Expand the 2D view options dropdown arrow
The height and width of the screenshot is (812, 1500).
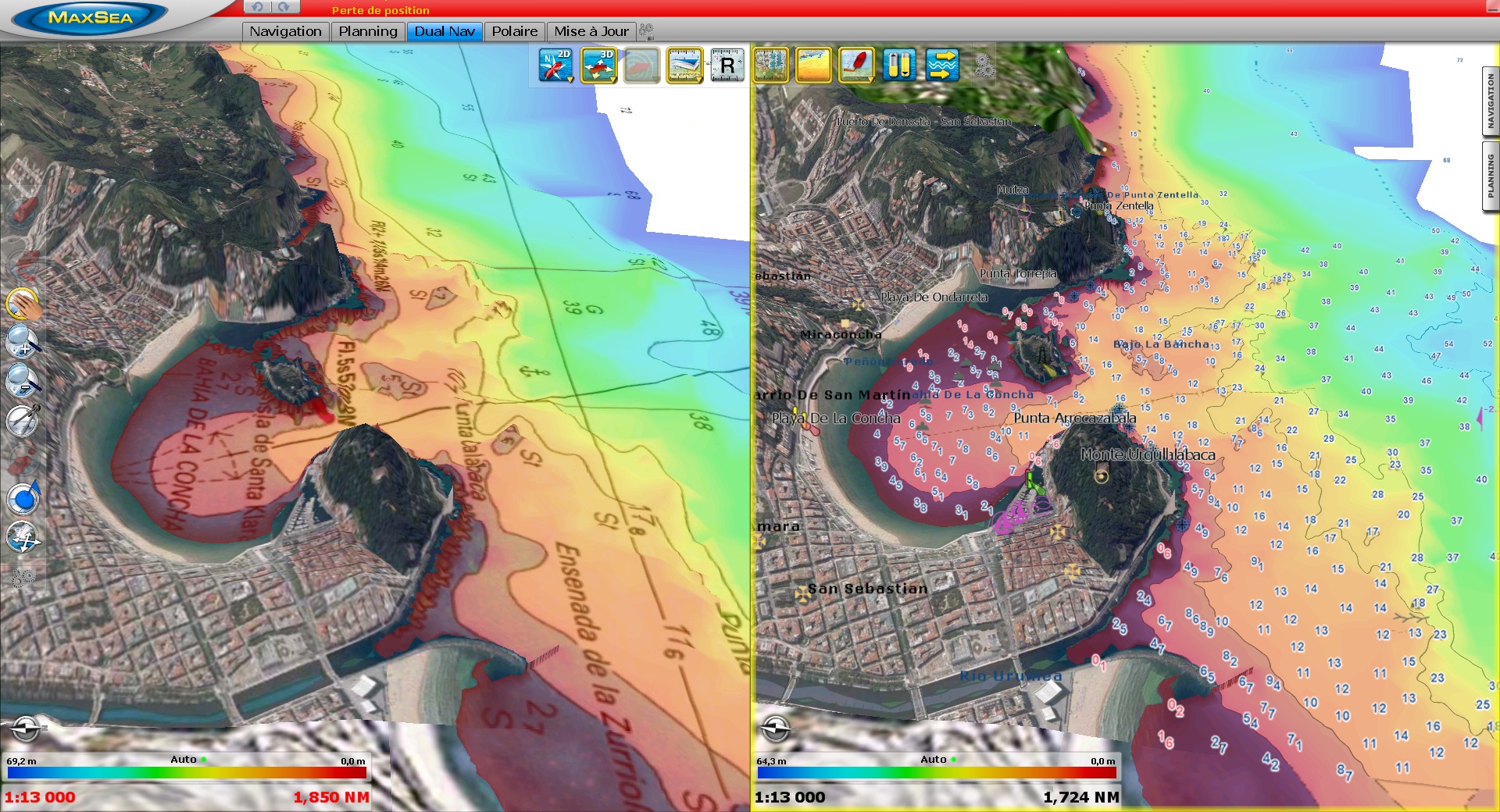click(x=570, y=80)
